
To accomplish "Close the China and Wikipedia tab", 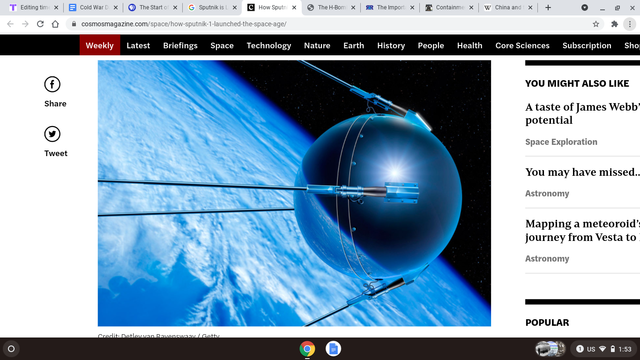I will click(x=530, y=7).
